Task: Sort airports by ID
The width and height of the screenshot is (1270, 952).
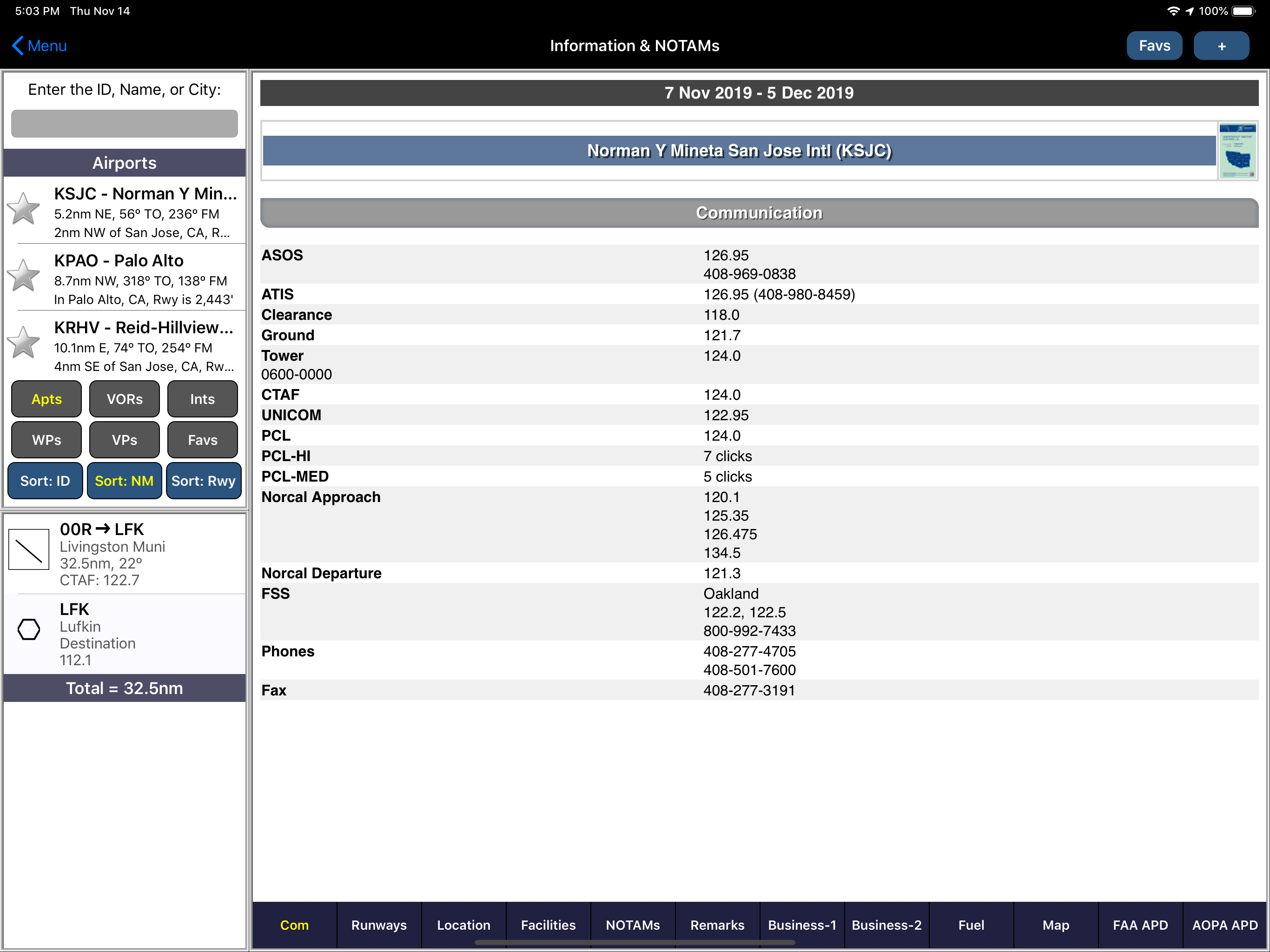Action: (46, 481)
